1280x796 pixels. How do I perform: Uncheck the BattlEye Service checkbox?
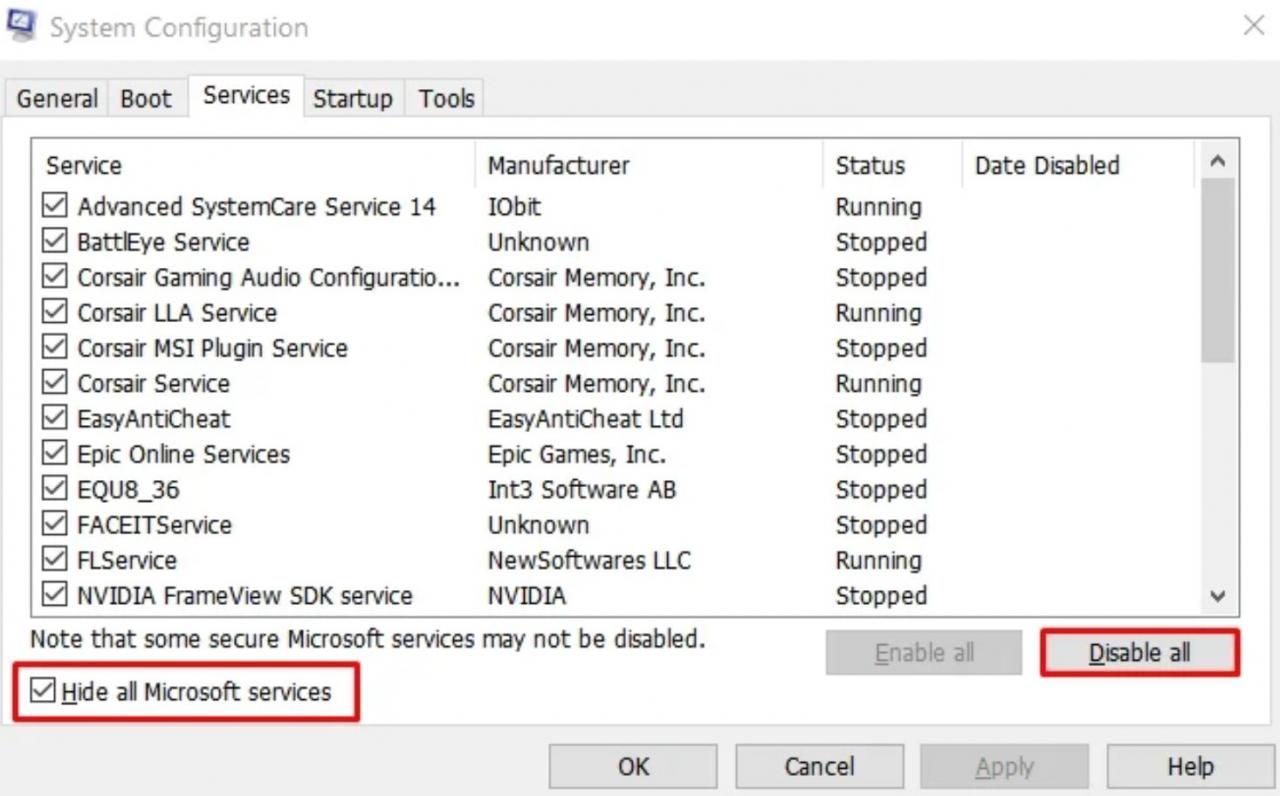(x=55, y=242)
